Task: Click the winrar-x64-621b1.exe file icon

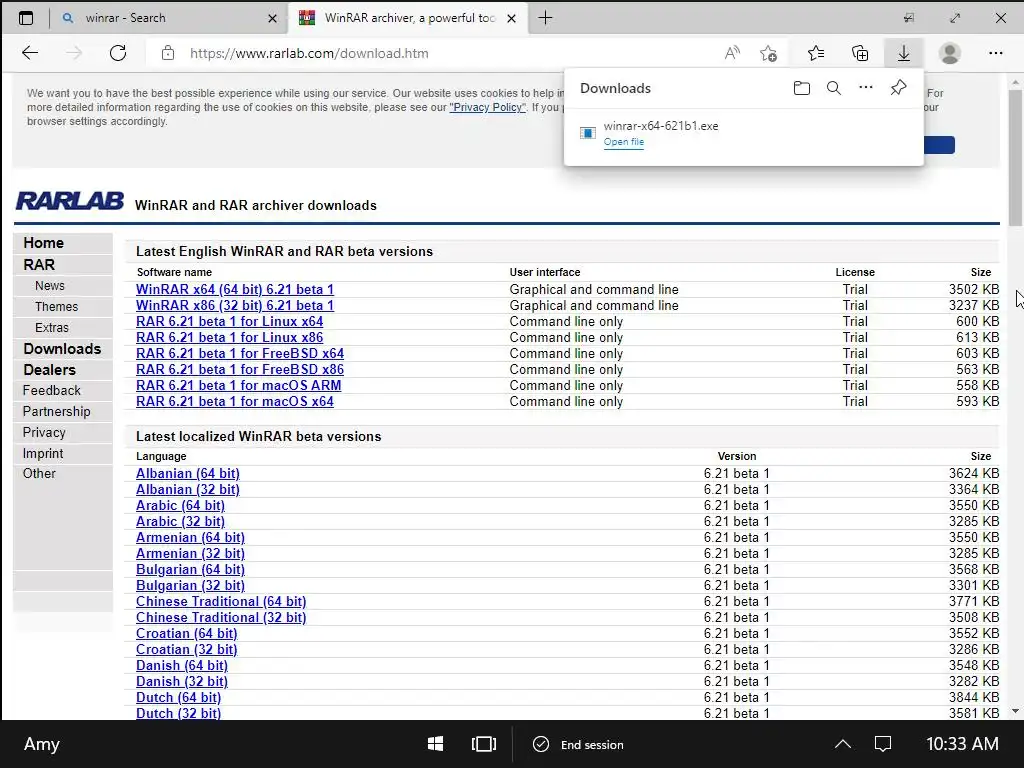Action: 587,133
